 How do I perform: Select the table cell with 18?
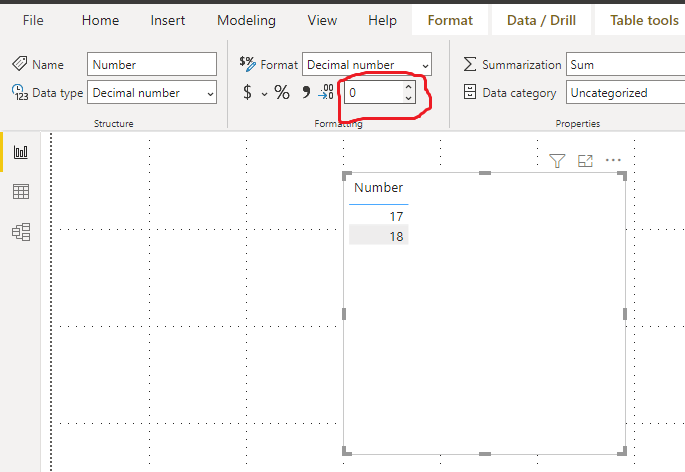379,236
